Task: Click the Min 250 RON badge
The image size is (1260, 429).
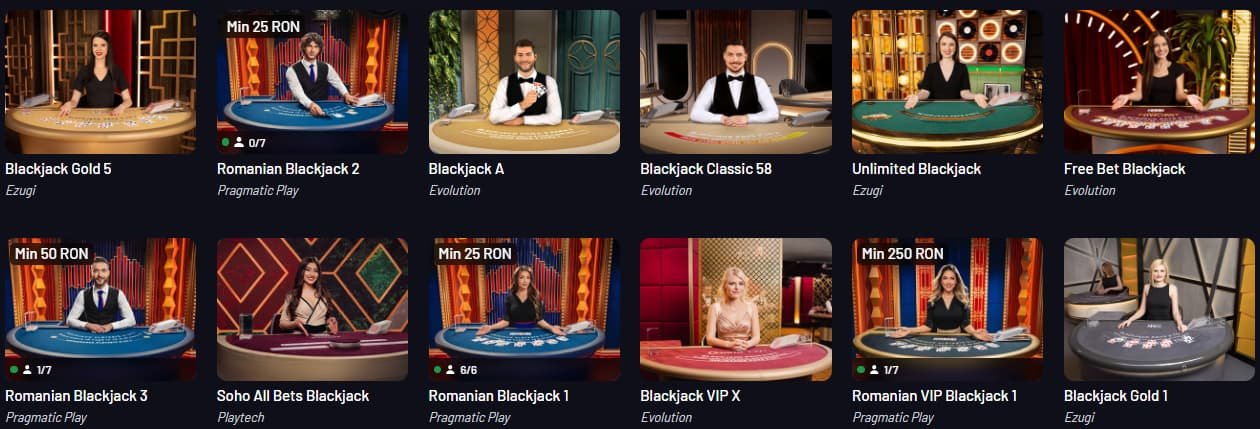Action: [902, 254]
